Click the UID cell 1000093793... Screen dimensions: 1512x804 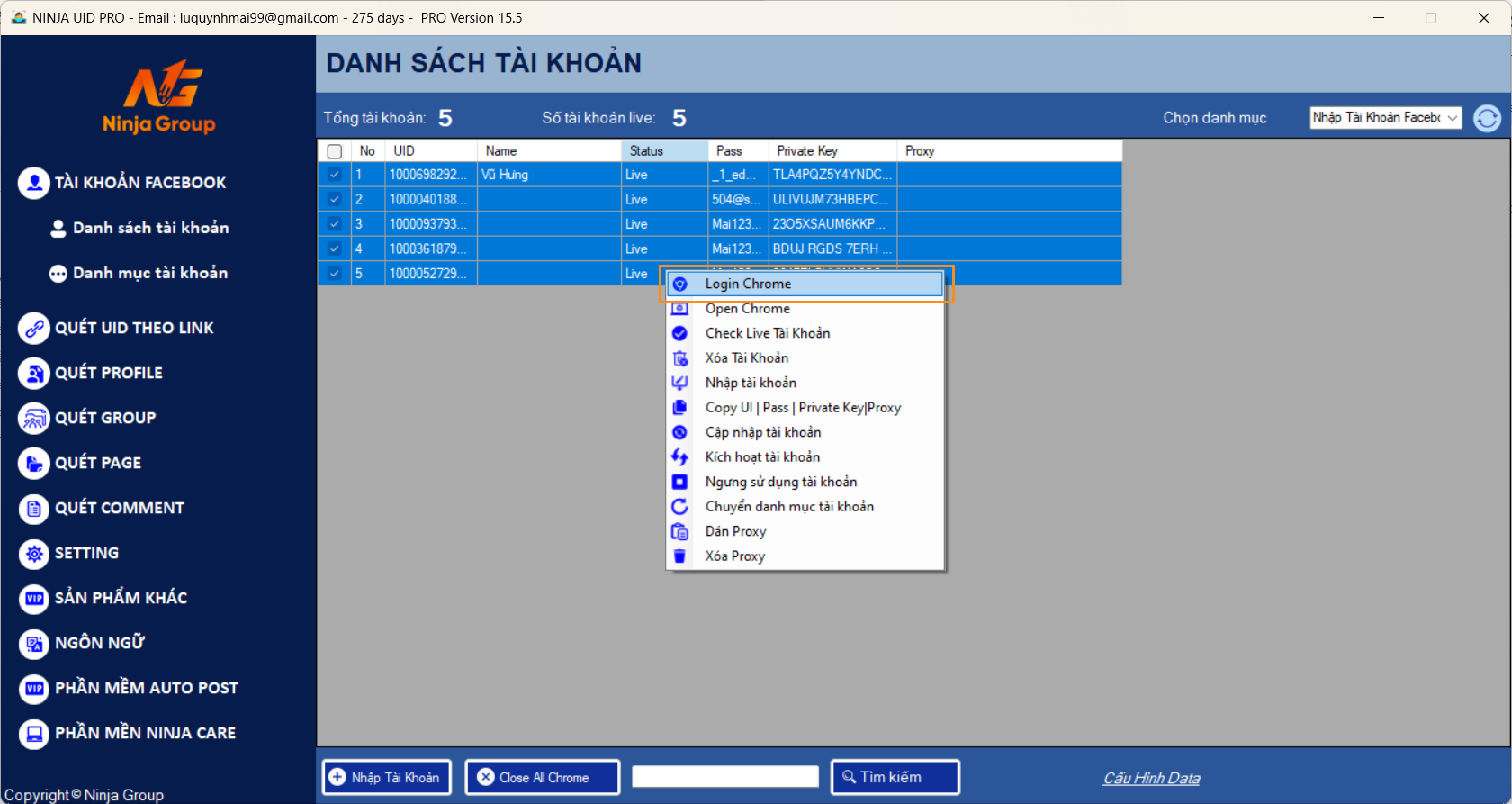pos(431,224)
